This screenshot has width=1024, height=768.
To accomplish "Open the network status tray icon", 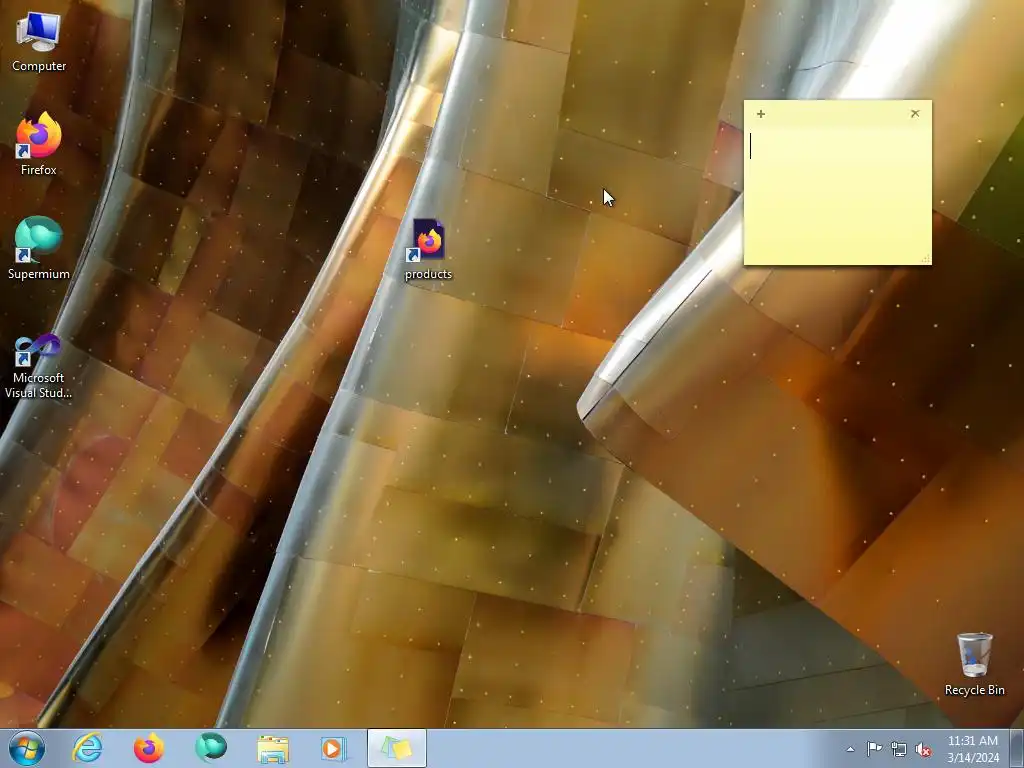I will point(899,749).
